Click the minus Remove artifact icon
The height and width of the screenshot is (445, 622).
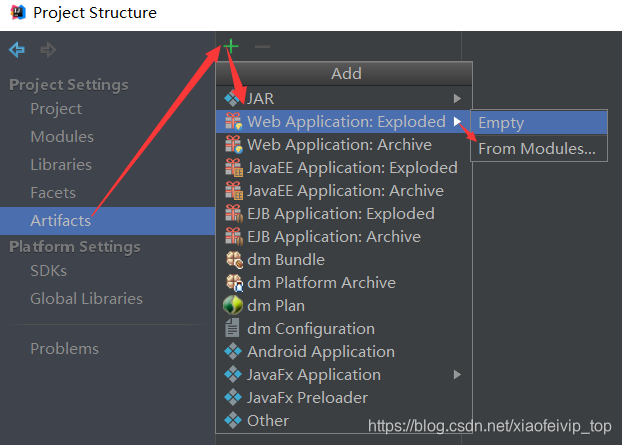(x=262, y=47)
